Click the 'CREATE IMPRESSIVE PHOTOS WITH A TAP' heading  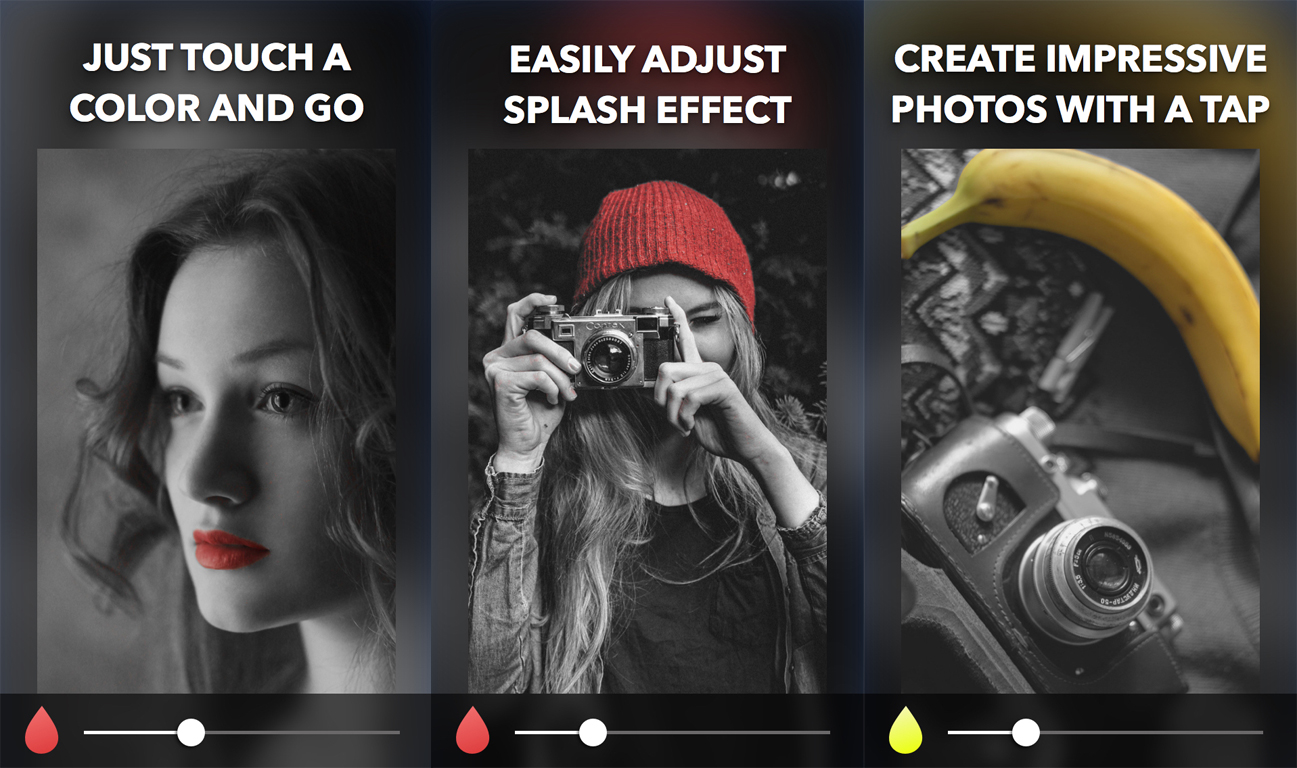[1080, 84]
